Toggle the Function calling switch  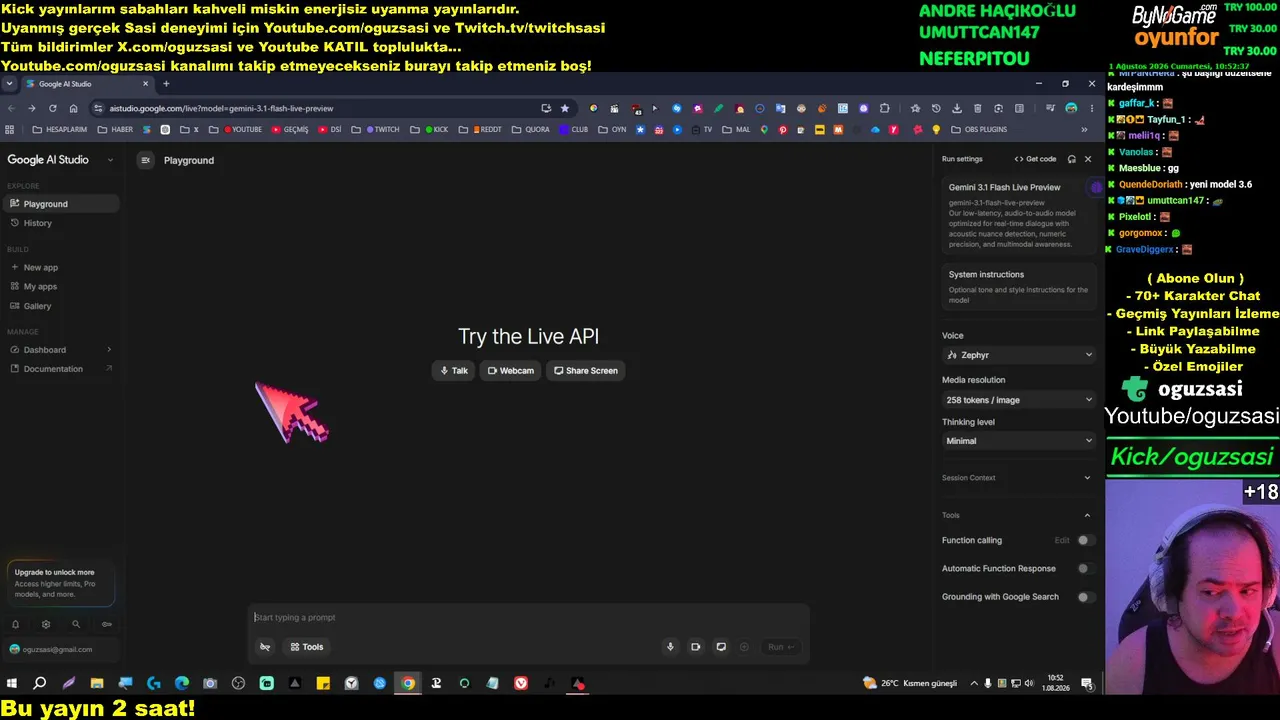click(1084, 540)
